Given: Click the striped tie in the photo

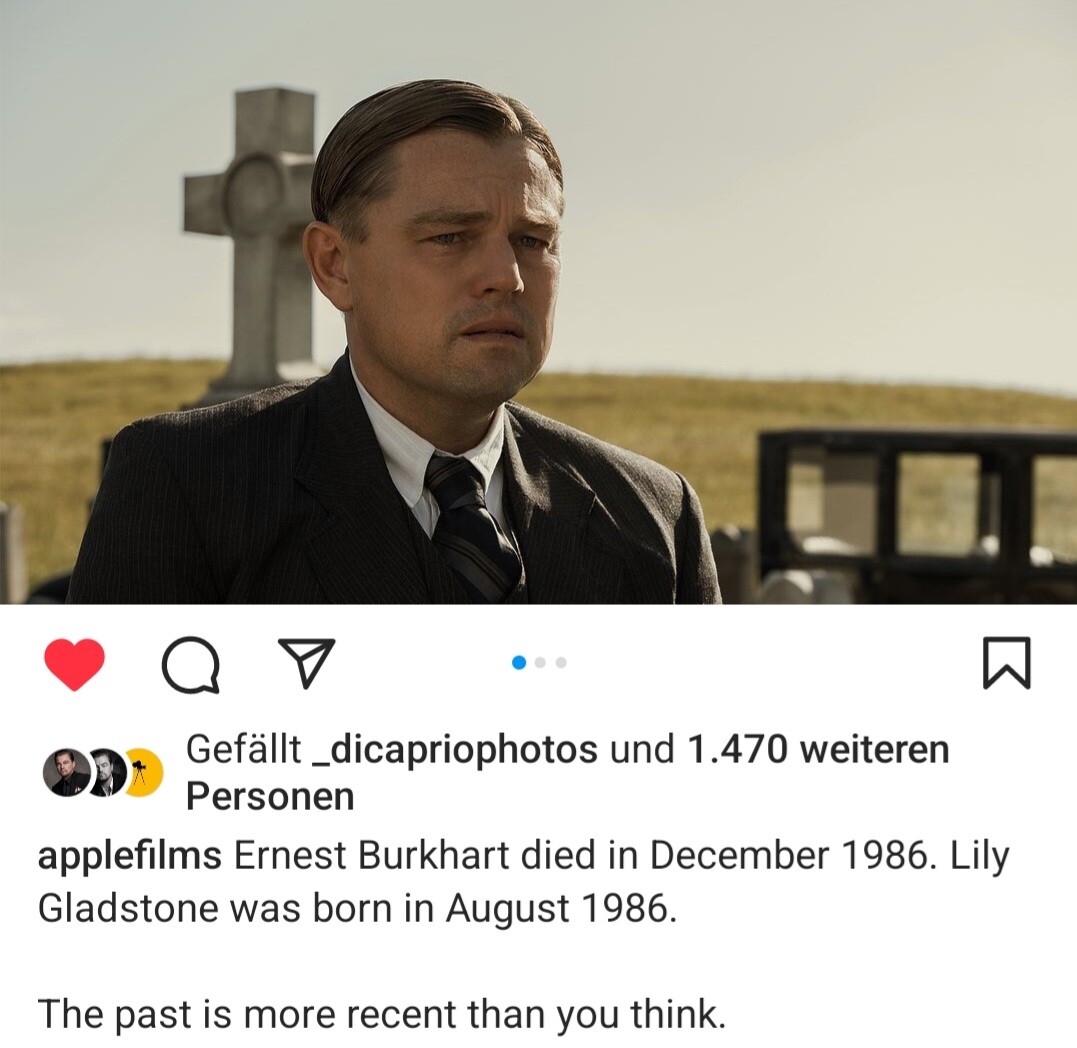Looking at the screenshot, I should (471, 525).
